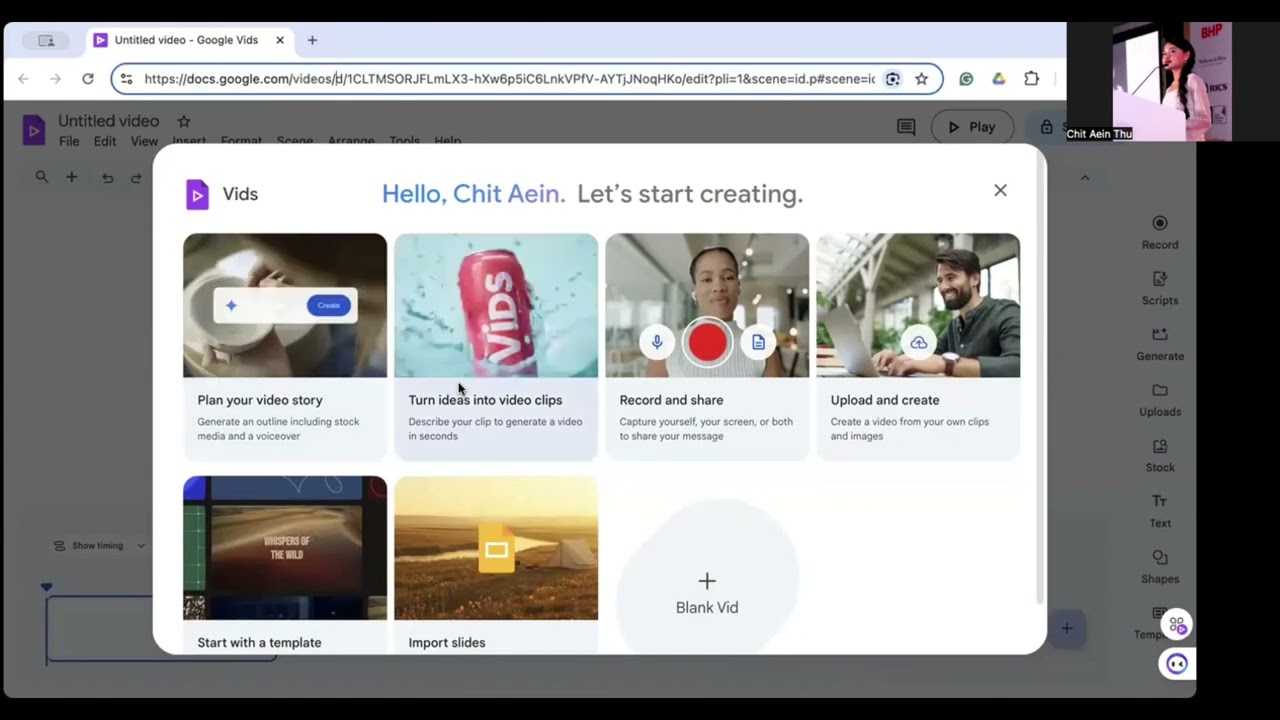Viewport: 1280px width, 720px height.
Task: Open the Google Drive extension icon
Action: pyautogui.click(x=998, y=79)
